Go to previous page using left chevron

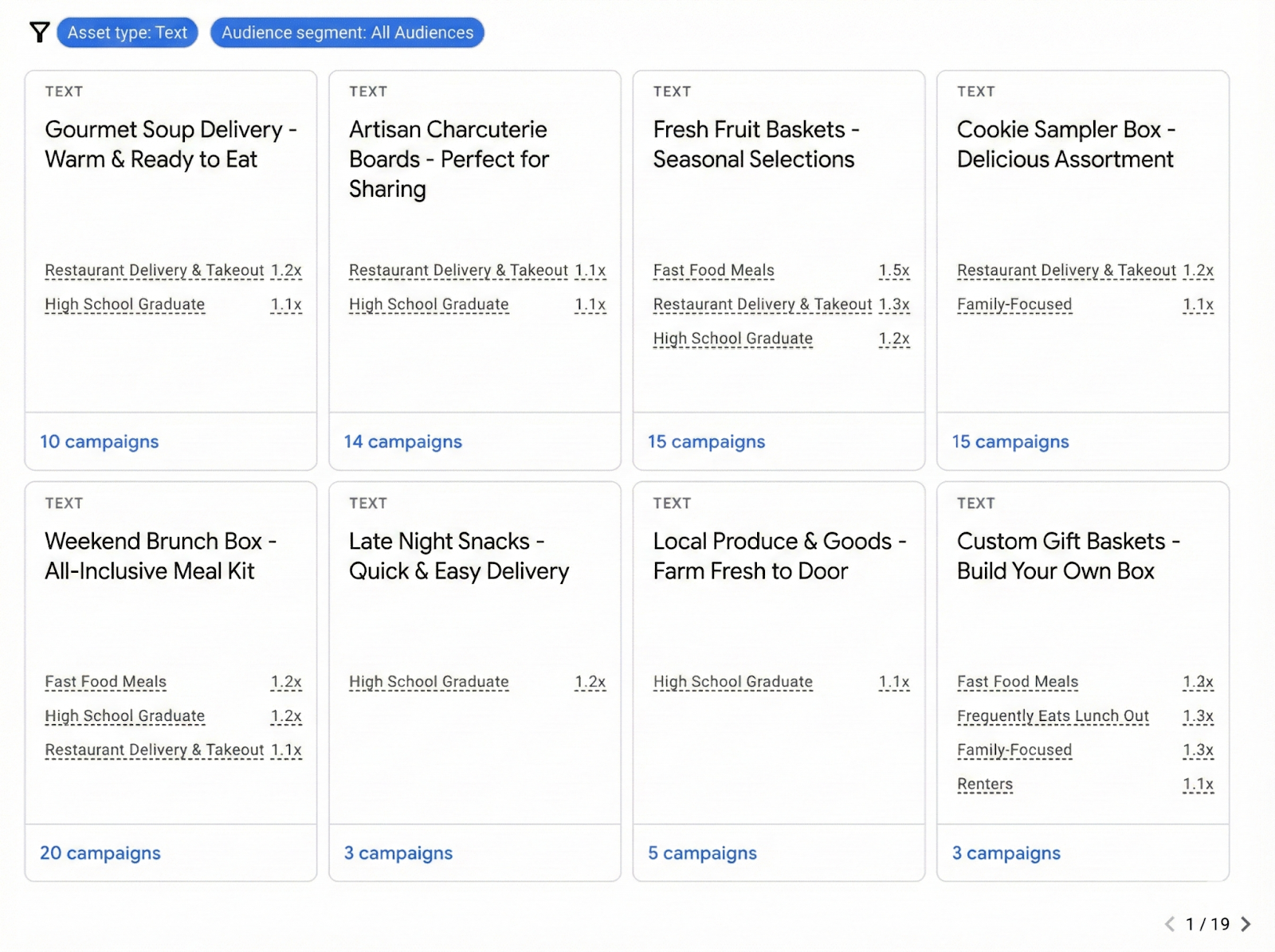click(1170, 924)
